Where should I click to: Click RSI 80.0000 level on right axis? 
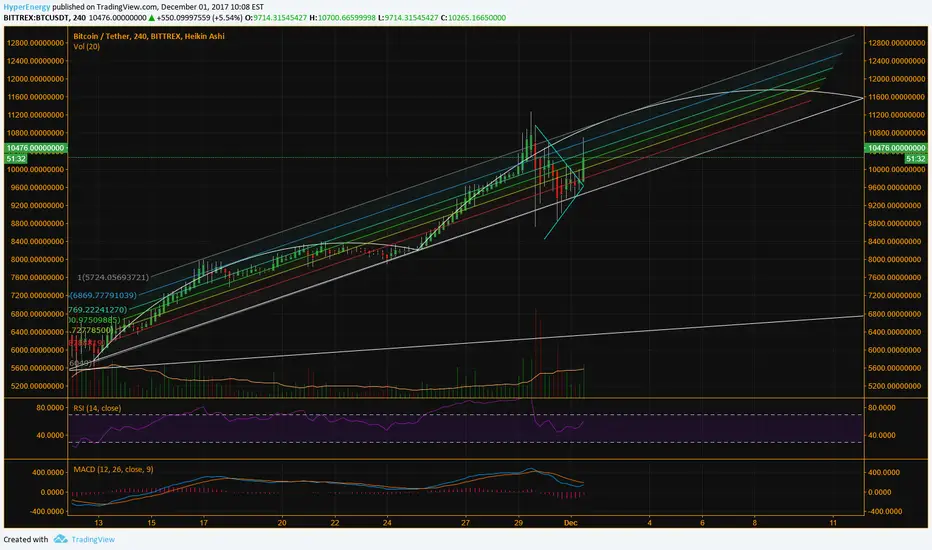point(883,408)
